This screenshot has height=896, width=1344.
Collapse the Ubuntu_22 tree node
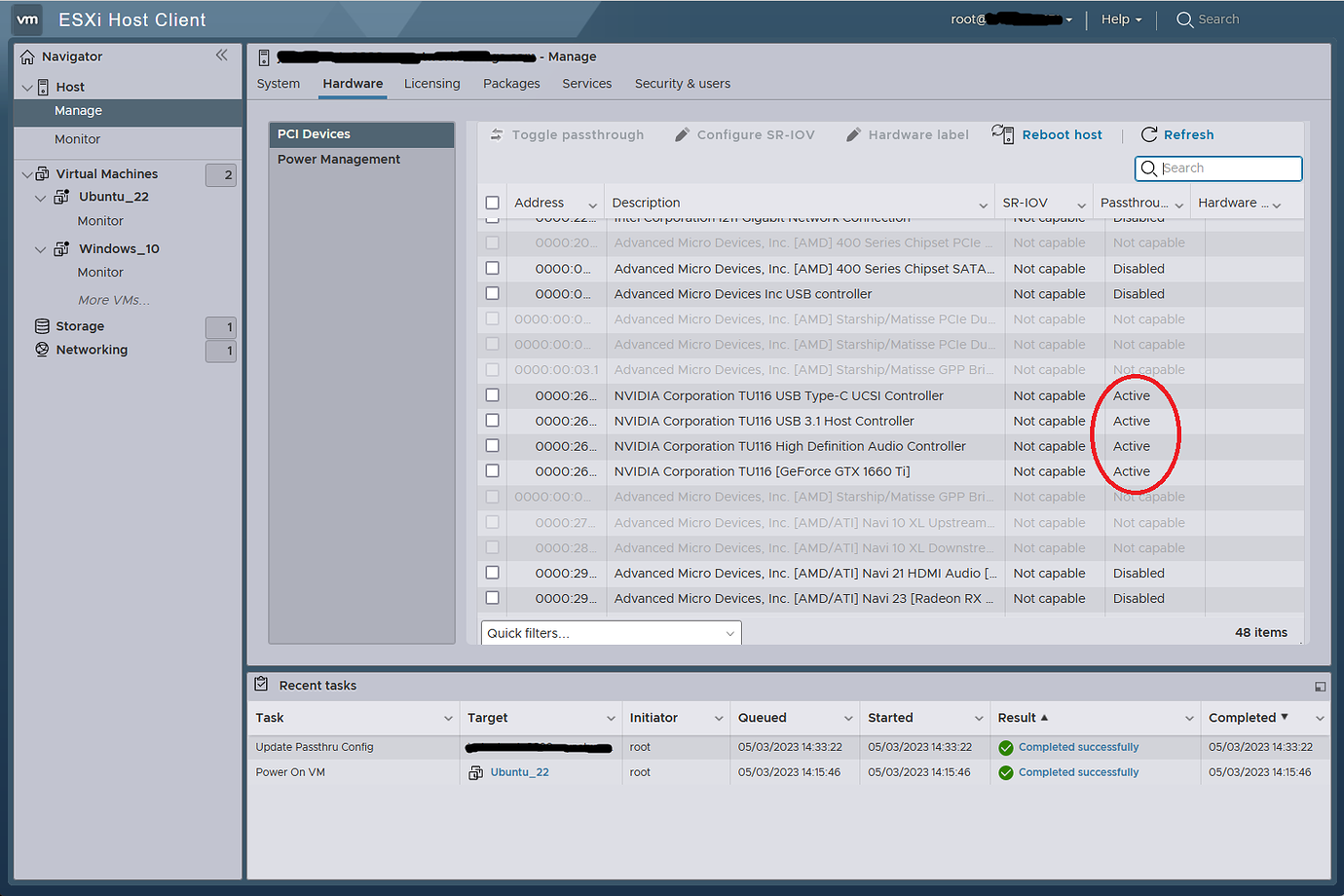41,198
